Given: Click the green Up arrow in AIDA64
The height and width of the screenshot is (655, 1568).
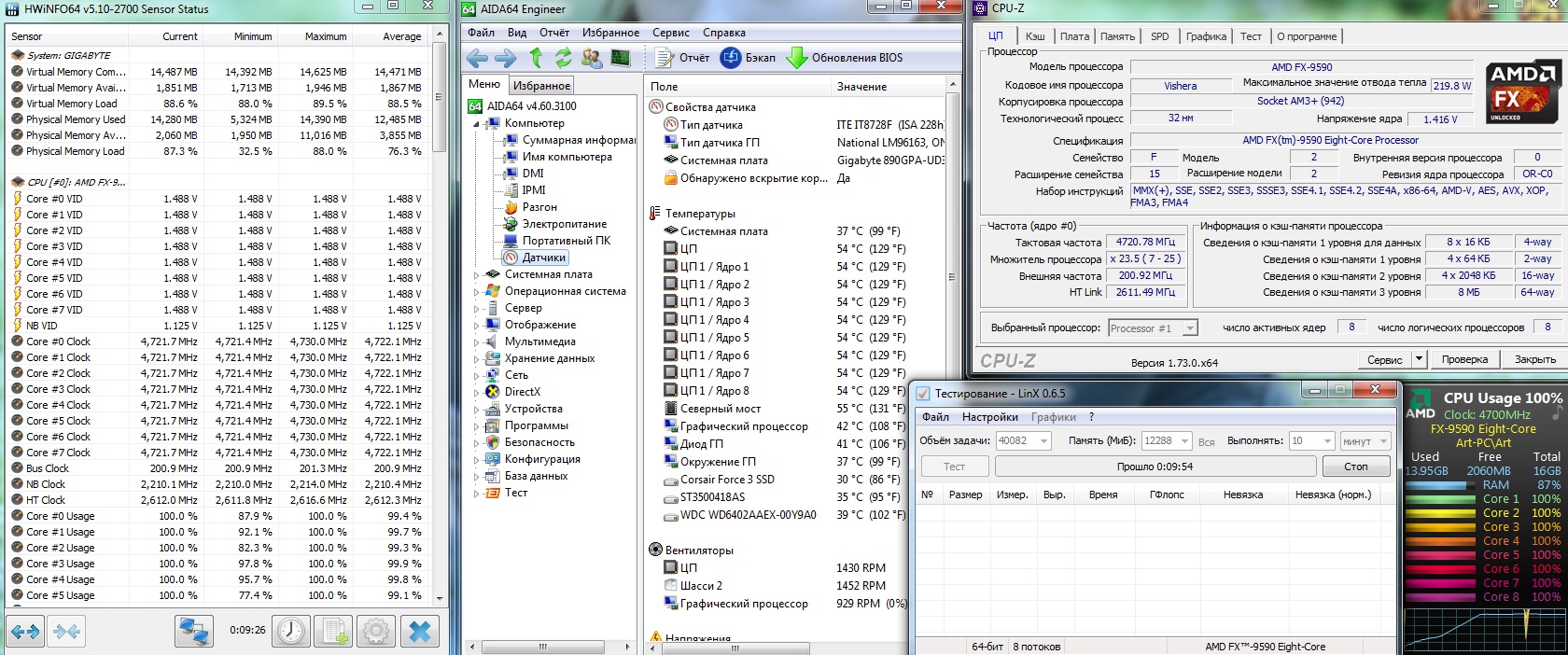Looking at the screenshot, I should point(535,58).
